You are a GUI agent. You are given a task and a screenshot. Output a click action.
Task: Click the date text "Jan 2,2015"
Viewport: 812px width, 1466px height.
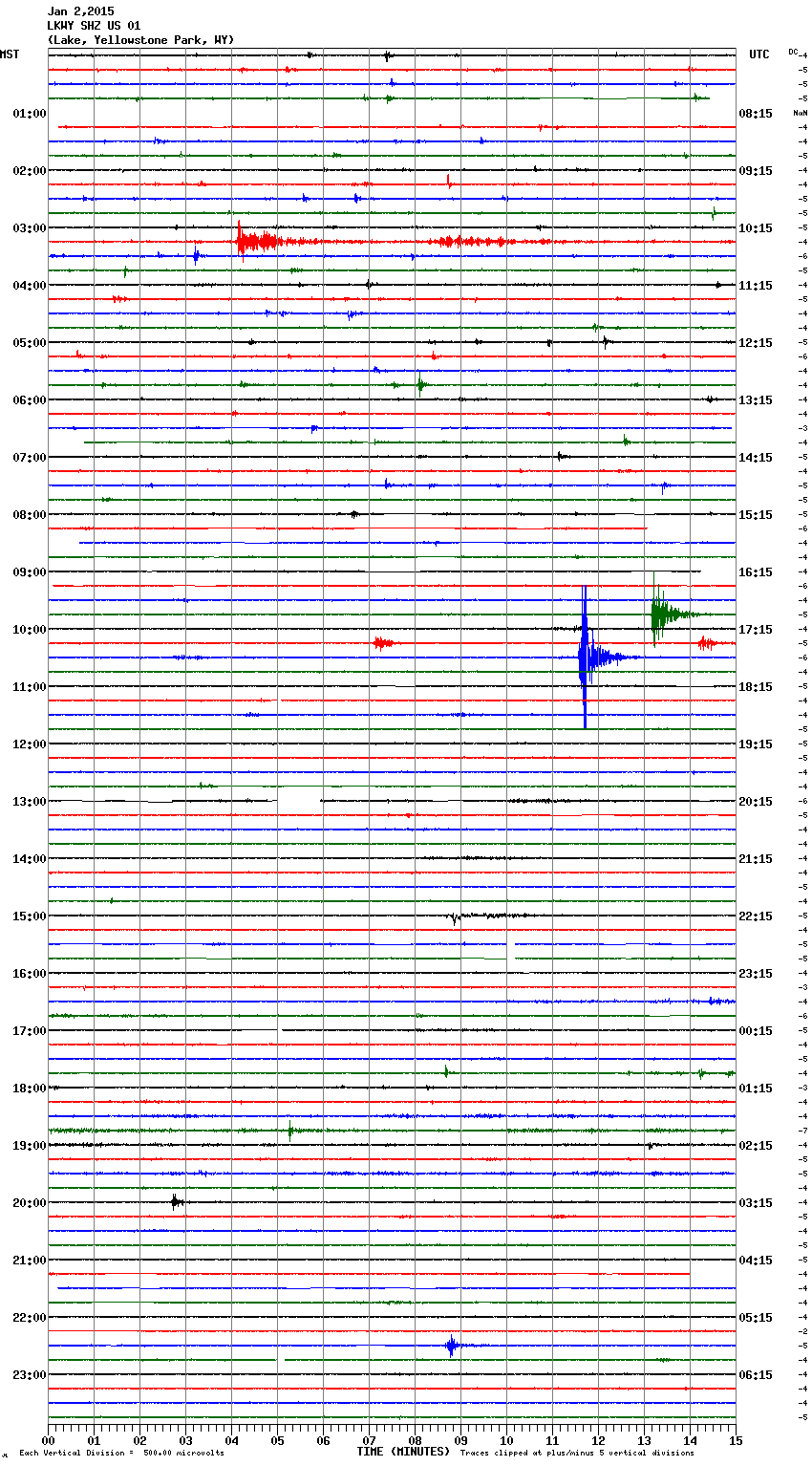(x=80, y=11)
